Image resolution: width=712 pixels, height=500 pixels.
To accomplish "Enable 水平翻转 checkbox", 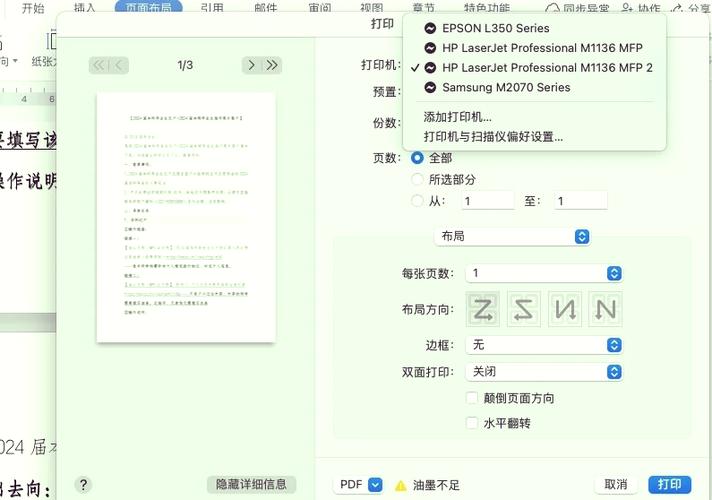I will click(x=472, y=423).
